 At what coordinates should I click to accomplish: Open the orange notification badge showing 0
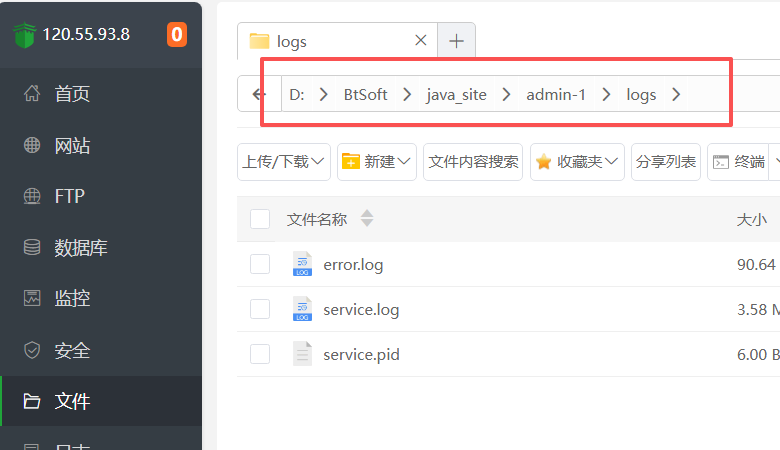click(177, 34)
